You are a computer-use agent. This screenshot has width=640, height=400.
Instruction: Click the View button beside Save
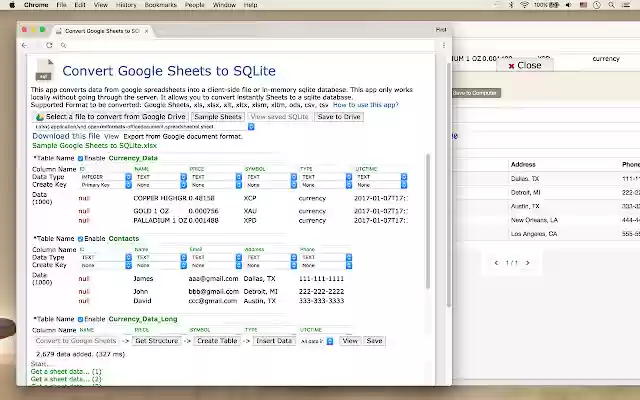click(x=350, y=341)
